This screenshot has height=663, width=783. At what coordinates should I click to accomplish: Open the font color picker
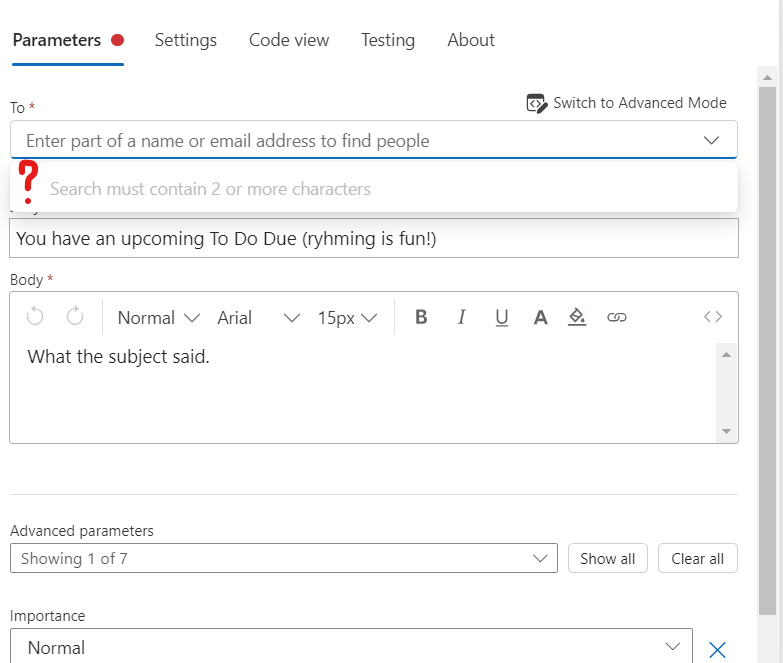pyautogui.click(x=540, y=318)
